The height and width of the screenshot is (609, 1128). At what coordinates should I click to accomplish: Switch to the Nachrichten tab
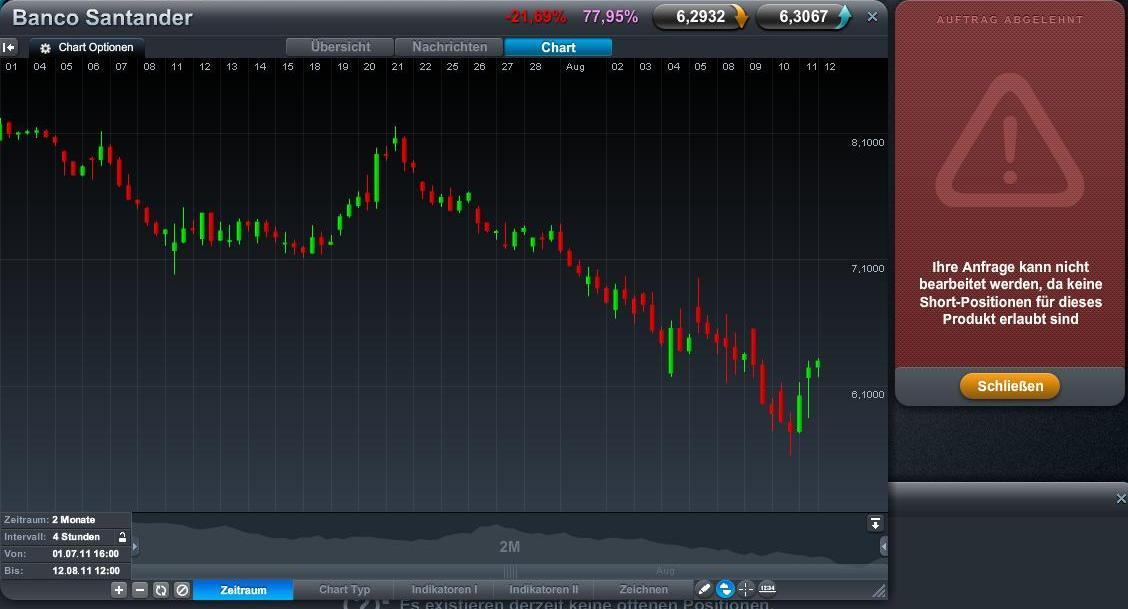[450, 47]
